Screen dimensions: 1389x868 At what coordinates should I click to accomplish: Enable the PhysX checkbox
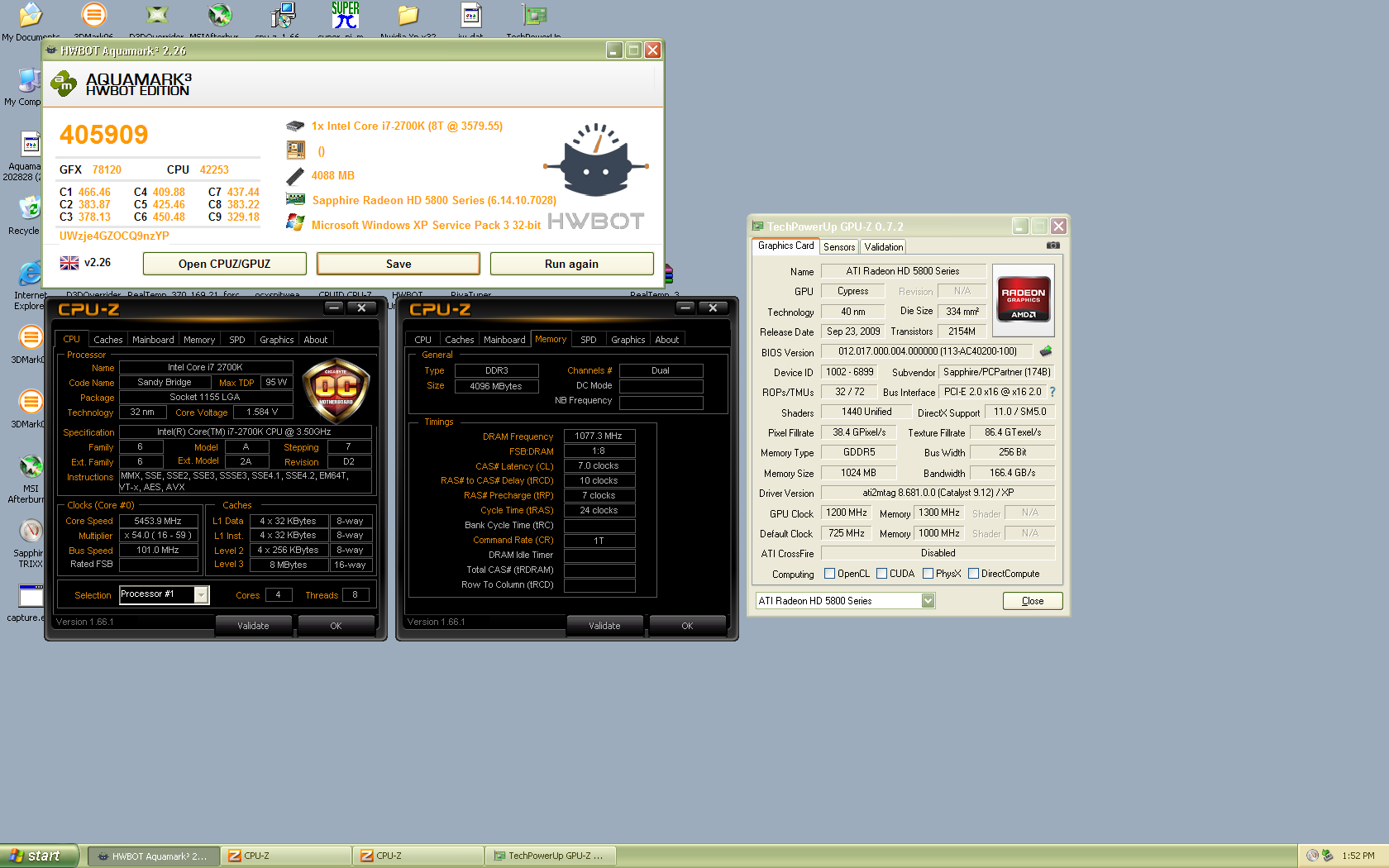click(x=928, y=574)
